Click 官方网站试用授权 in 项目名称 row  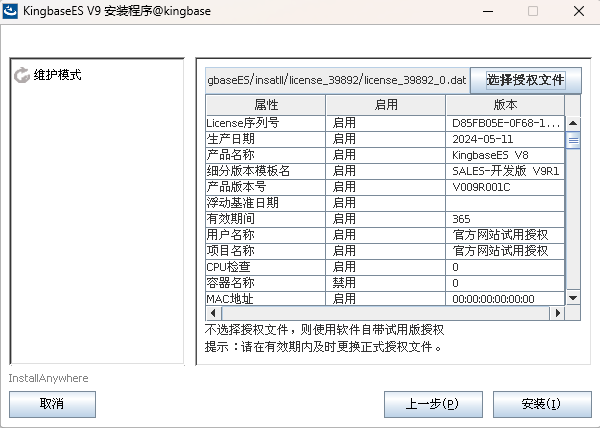pyautogui.click(x=501, y=251)
